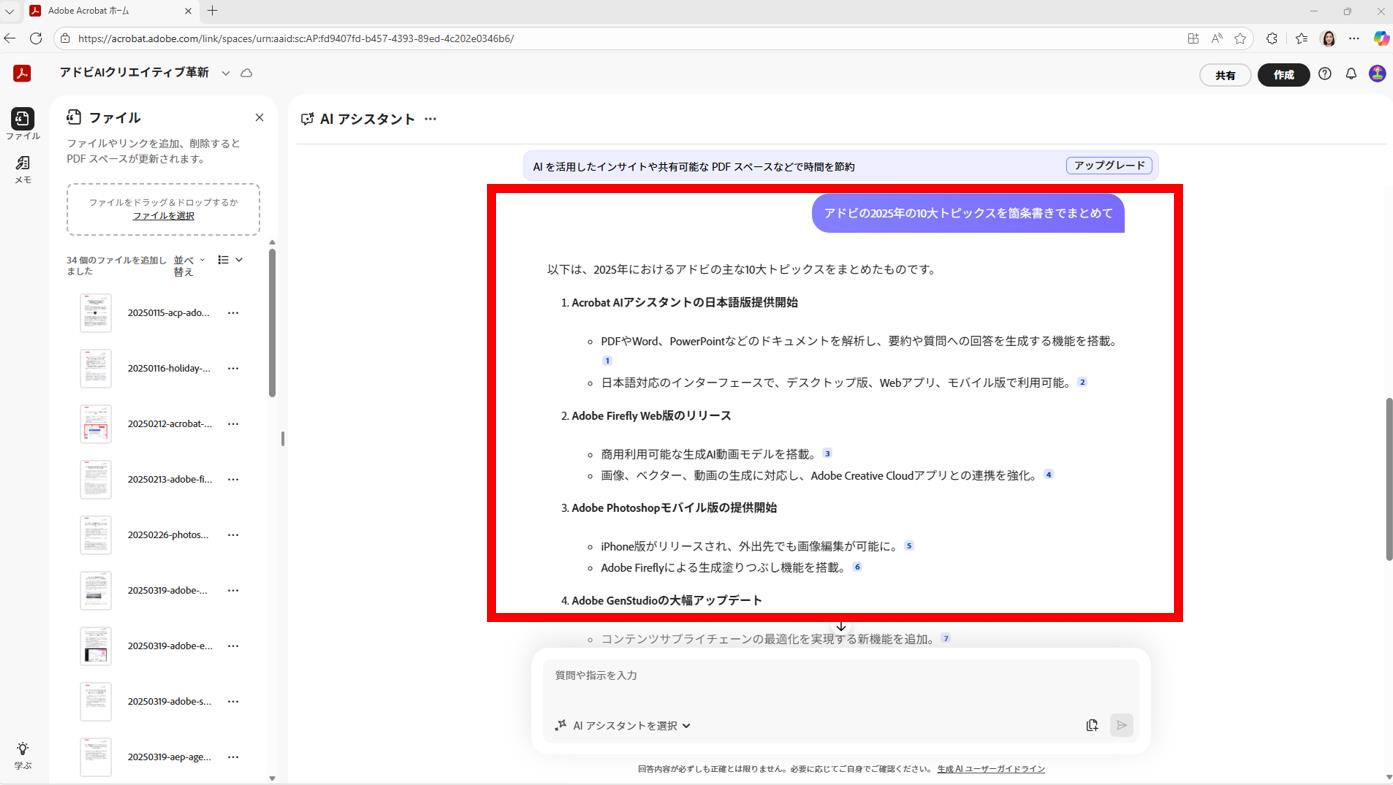Open the help question mark icon
Viewport: 1393px width, 785px height.
point(1325,74)
